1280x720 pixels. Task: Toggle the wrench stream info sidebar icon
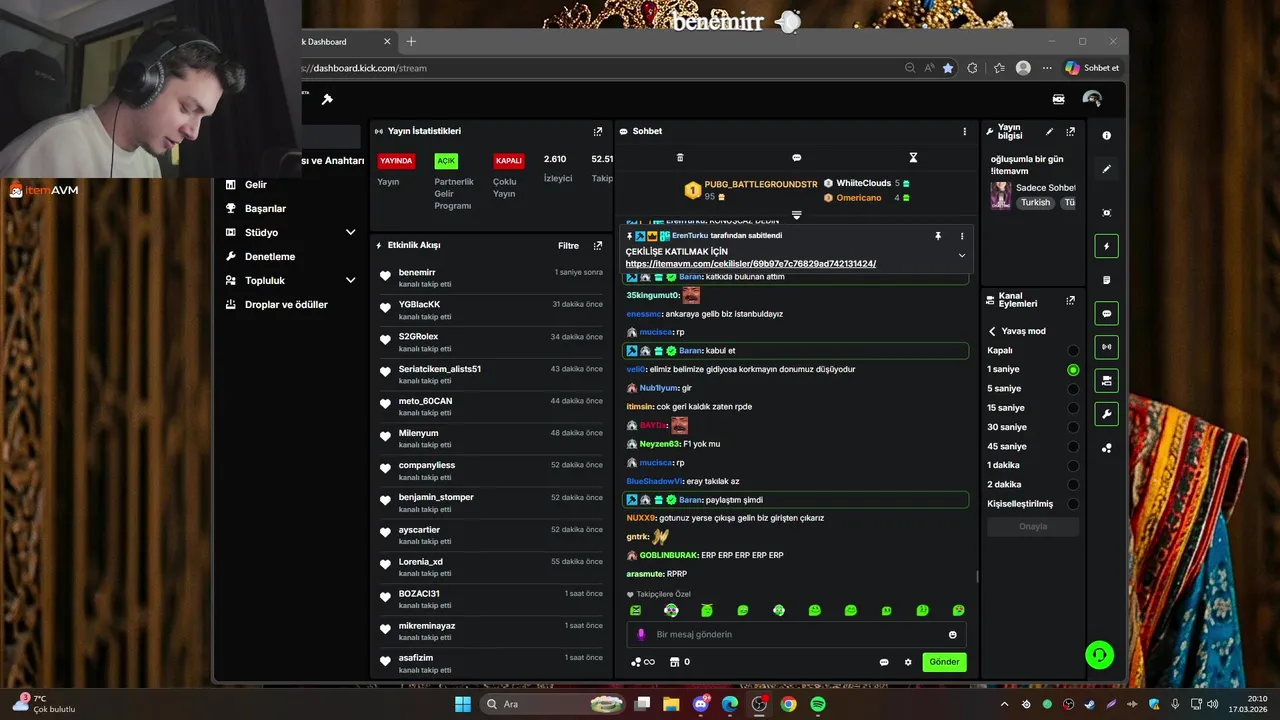(1106, 414)
